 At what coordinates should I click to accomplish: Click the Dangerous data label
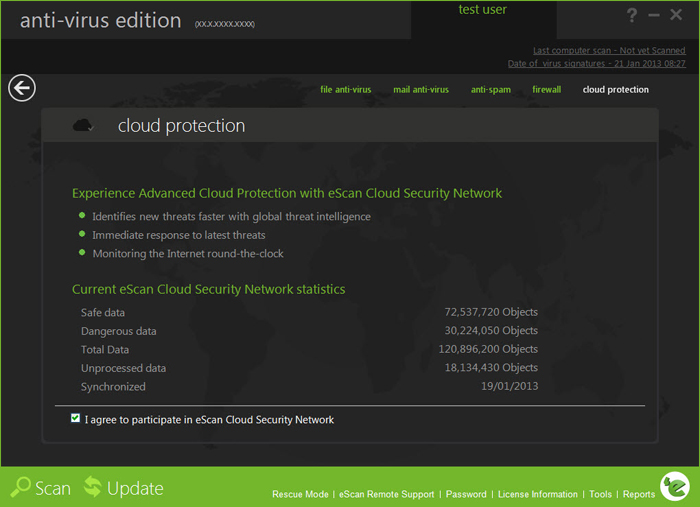click(119, 331)
